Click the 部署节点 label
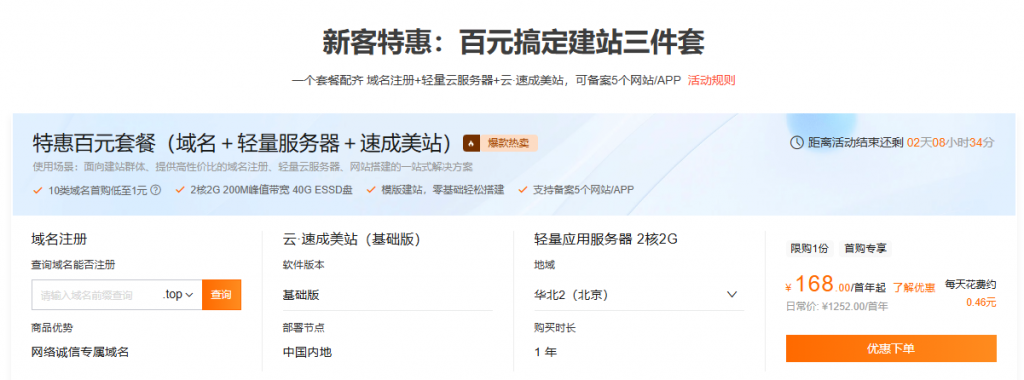Screen dimensions: 1024x380 pyautogui.click(x=304, y=327)
